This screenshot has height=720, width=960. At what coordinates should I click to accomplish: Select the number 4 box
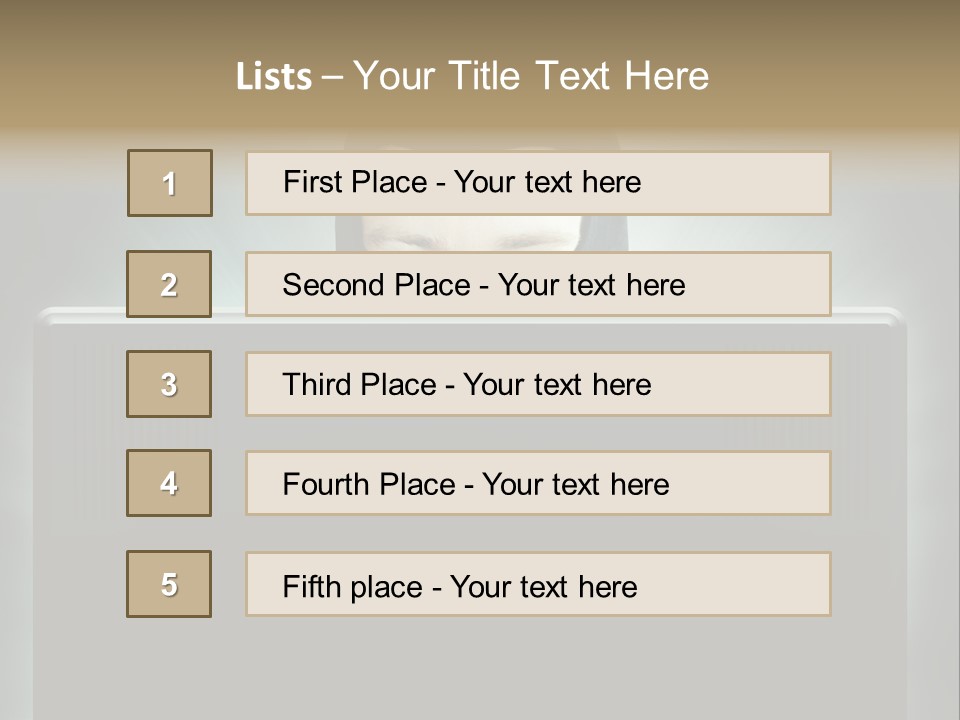pos(169,483)
